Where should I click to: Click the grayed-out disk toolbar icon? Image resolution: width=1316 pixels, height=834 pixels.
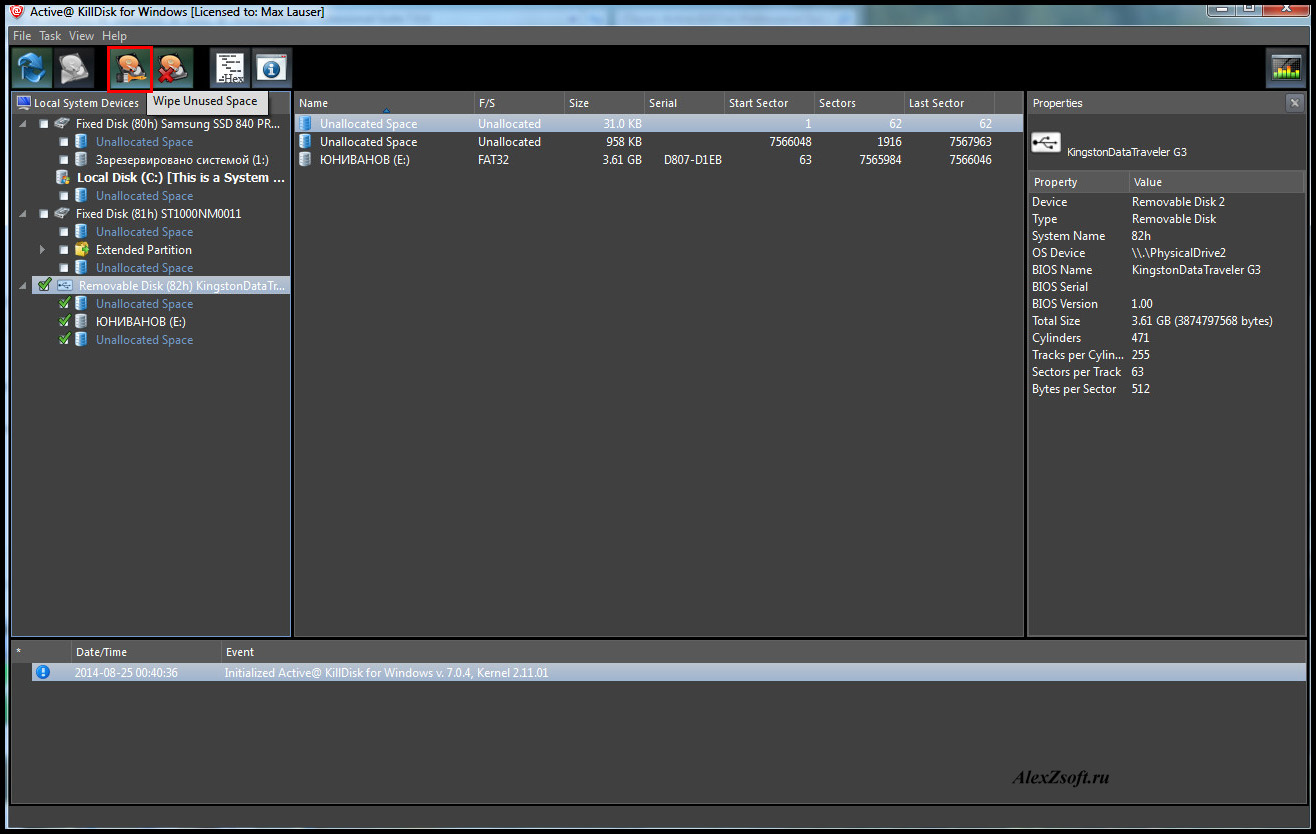74,68
